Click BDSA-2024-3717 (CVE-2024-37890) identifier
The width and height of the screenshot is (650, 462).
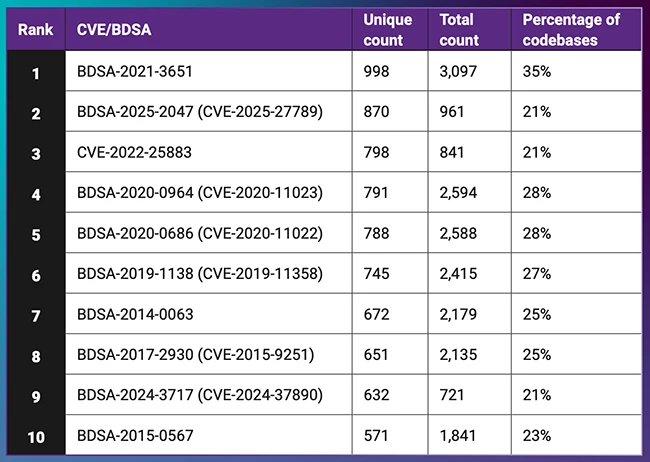tap(199, 395)
